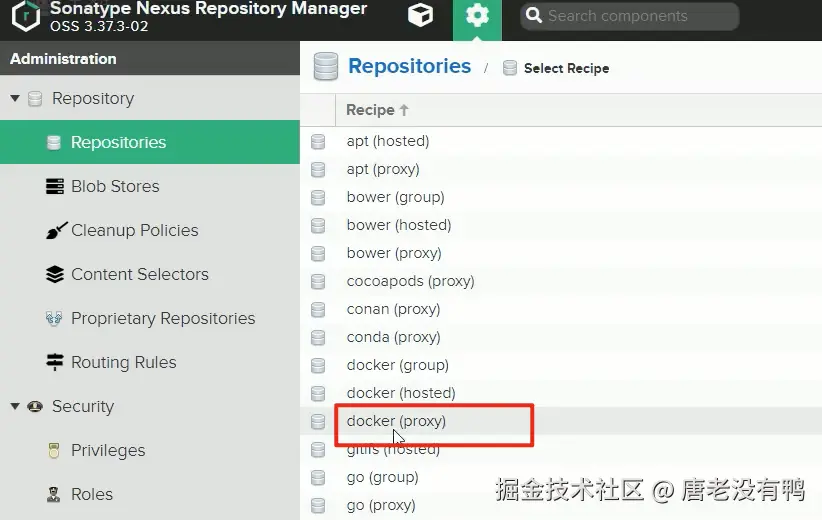
Task: Click the Routing Rules signpost icon
Action: pyautogui.click(x=55, y=362)
